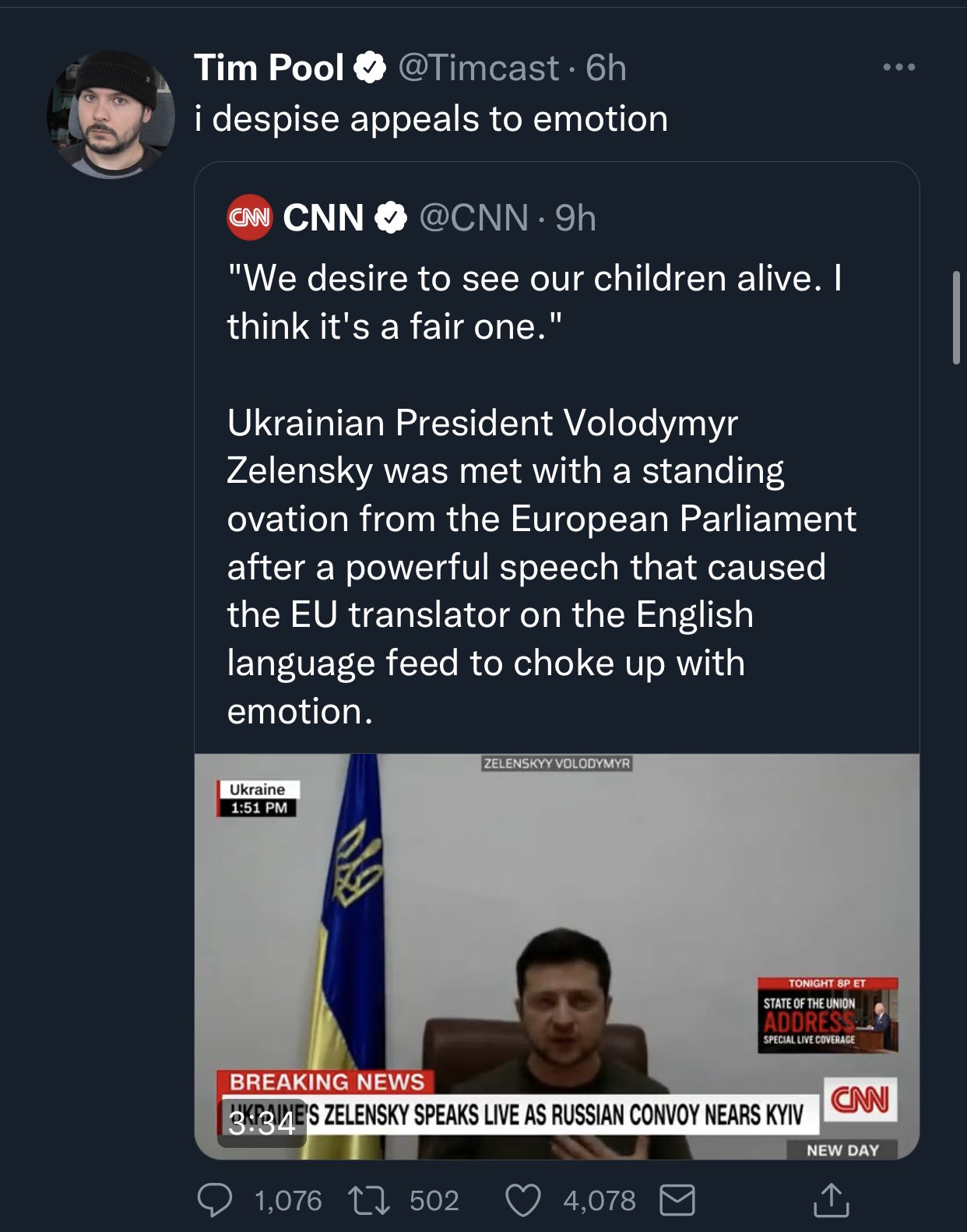Viewport: 967px width, 1232px height.
Task: Click the CNN account name in quote
Action: click(x=323, y=218)
